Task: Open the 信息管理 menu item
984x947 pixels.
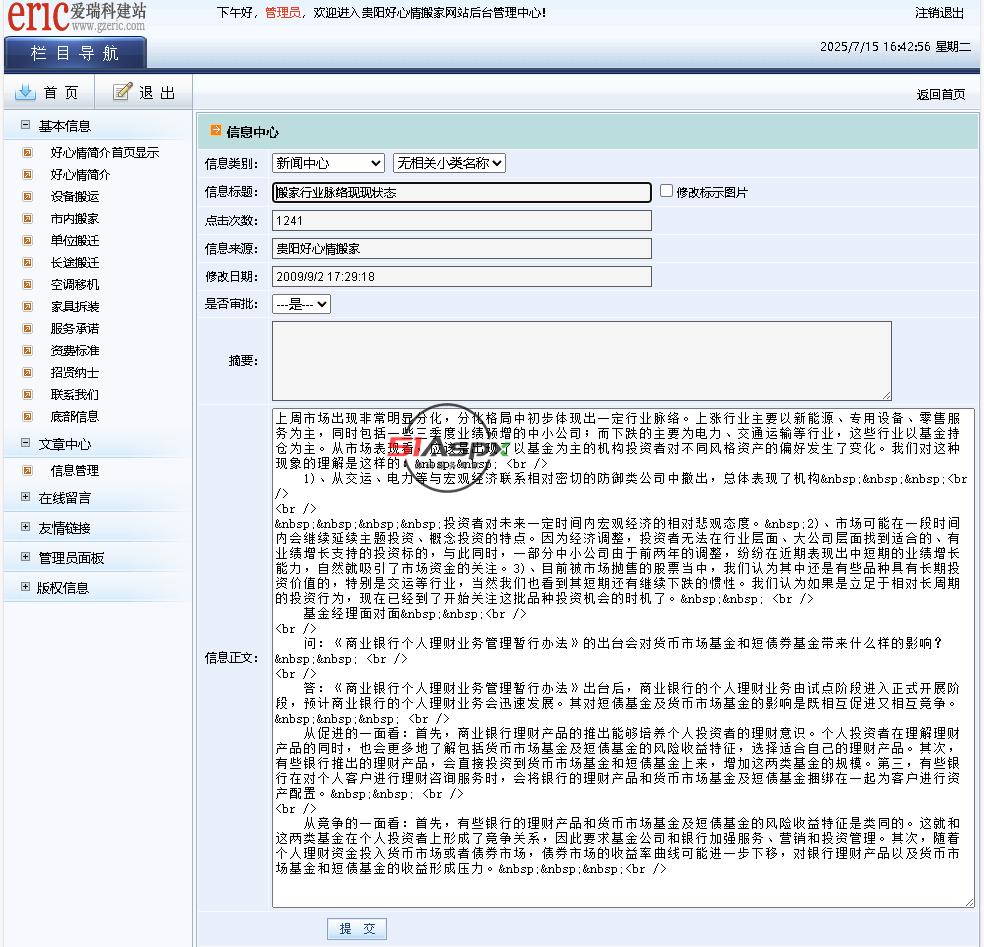Action: (75, 470)
